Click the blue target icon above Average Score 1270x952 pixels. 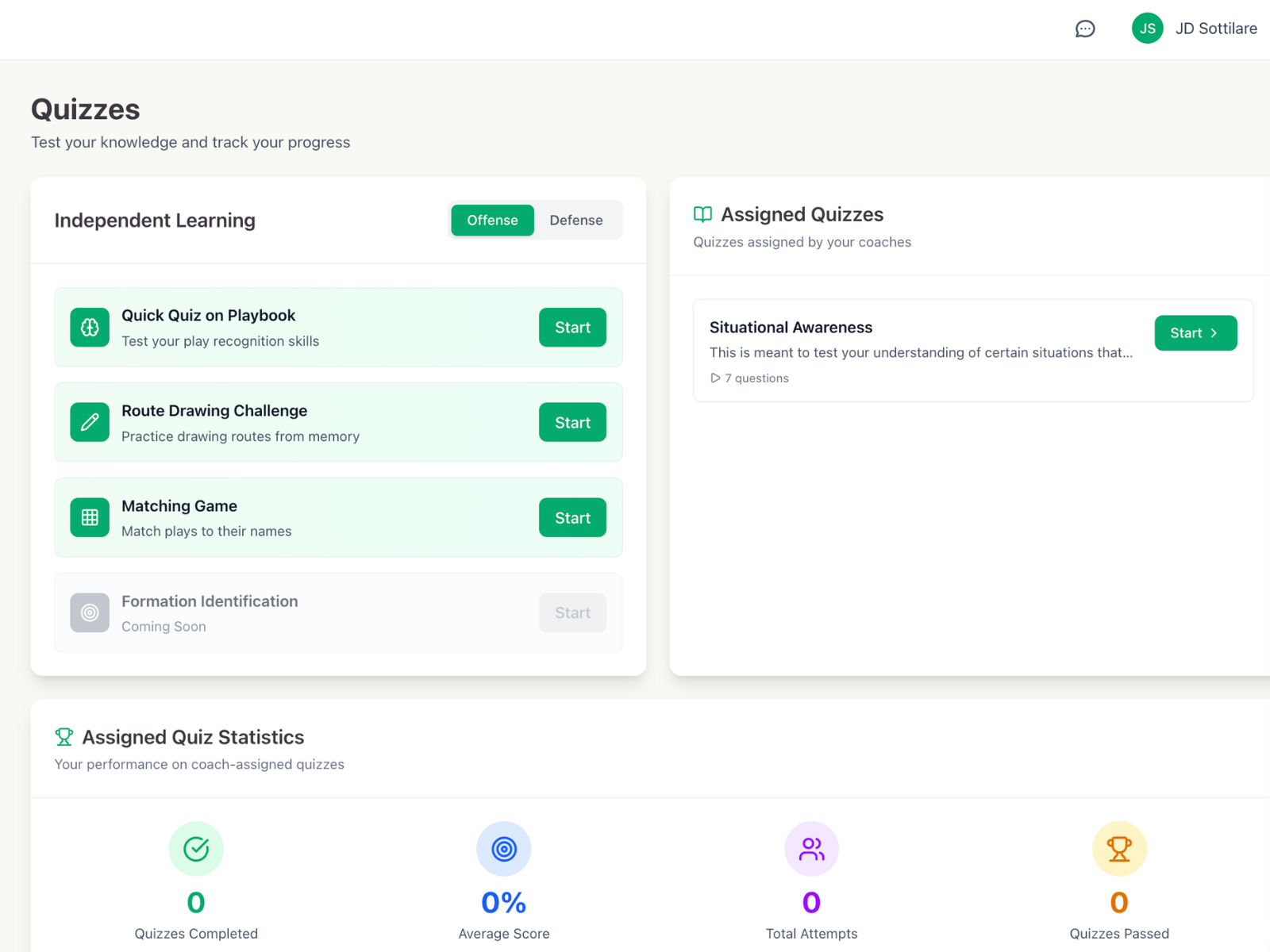(x=503, y=848)
